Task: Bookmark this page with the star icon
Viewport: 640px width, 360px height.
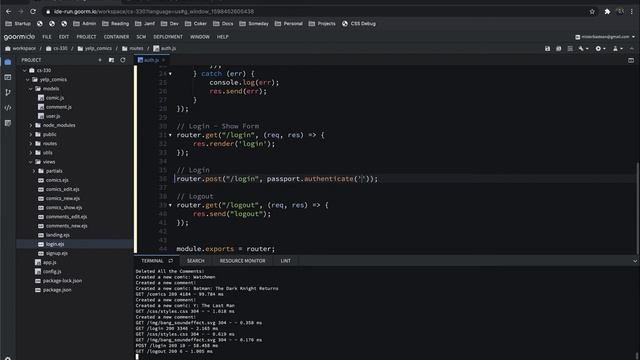Action: coord(592,12)
